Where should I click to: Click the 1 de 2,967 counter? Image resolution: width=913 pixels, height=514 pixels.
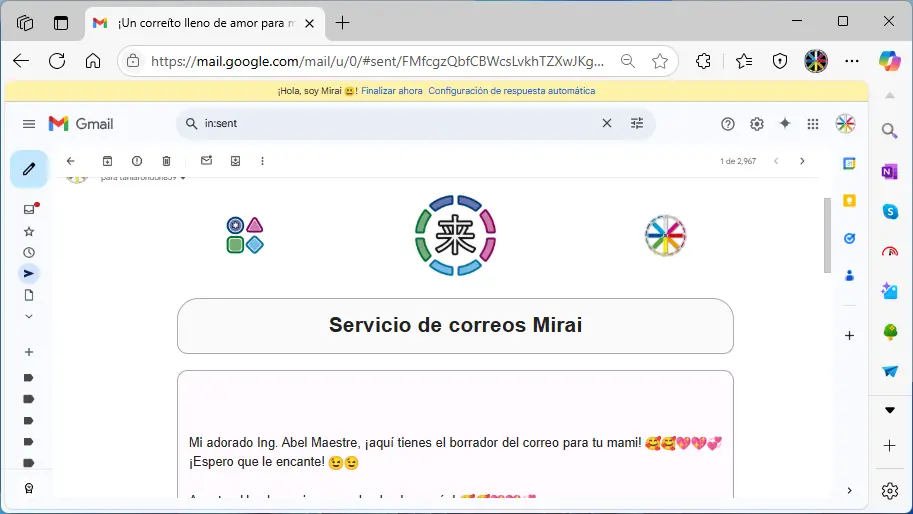(x=738, y=161)
